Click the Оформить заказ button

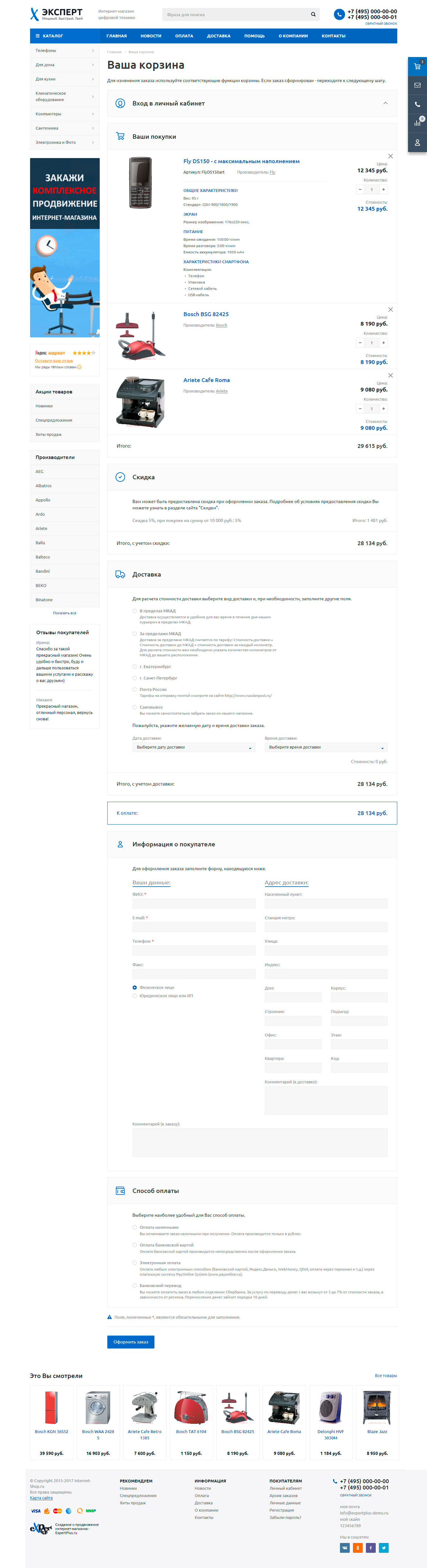pos(131,1342)
